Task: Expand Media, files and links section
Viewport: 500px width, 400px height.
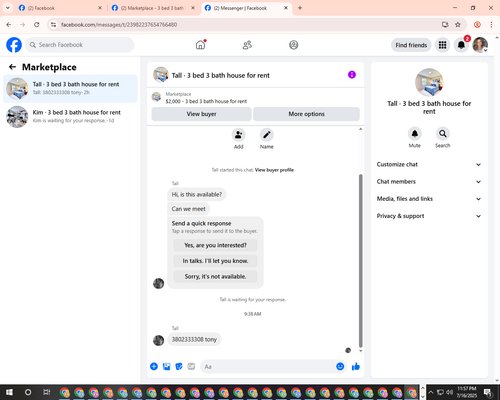Action: point(429,199)
